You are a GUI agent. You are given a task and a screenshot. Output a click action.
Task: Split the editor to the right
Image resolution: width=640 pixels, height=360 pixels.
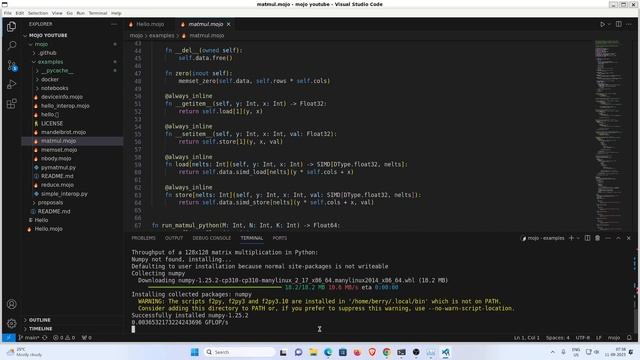pyautogui.click(x=619, y=24)
